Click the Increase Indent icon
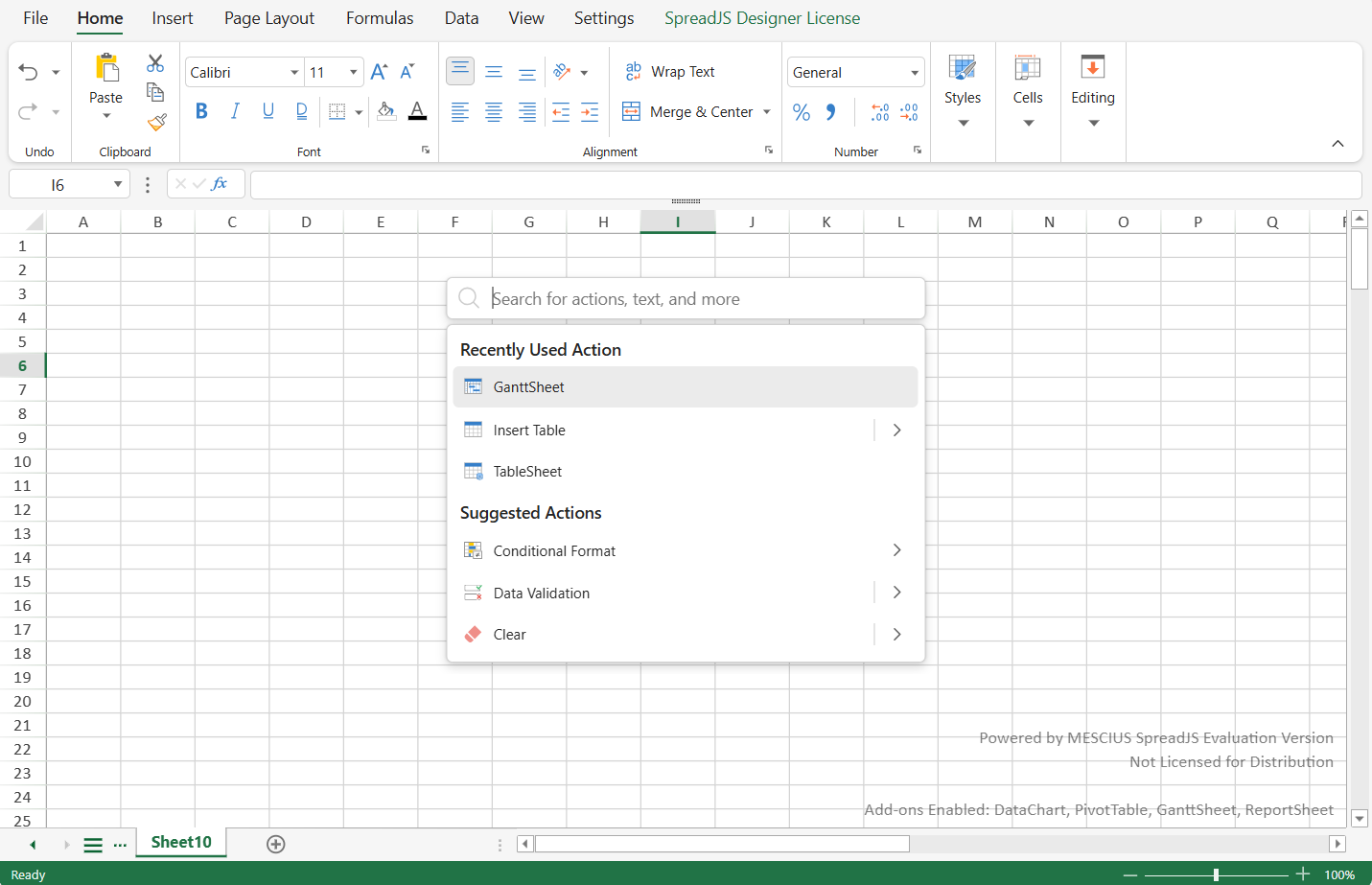Screen dimensions: 1372x885 [590, 112]
